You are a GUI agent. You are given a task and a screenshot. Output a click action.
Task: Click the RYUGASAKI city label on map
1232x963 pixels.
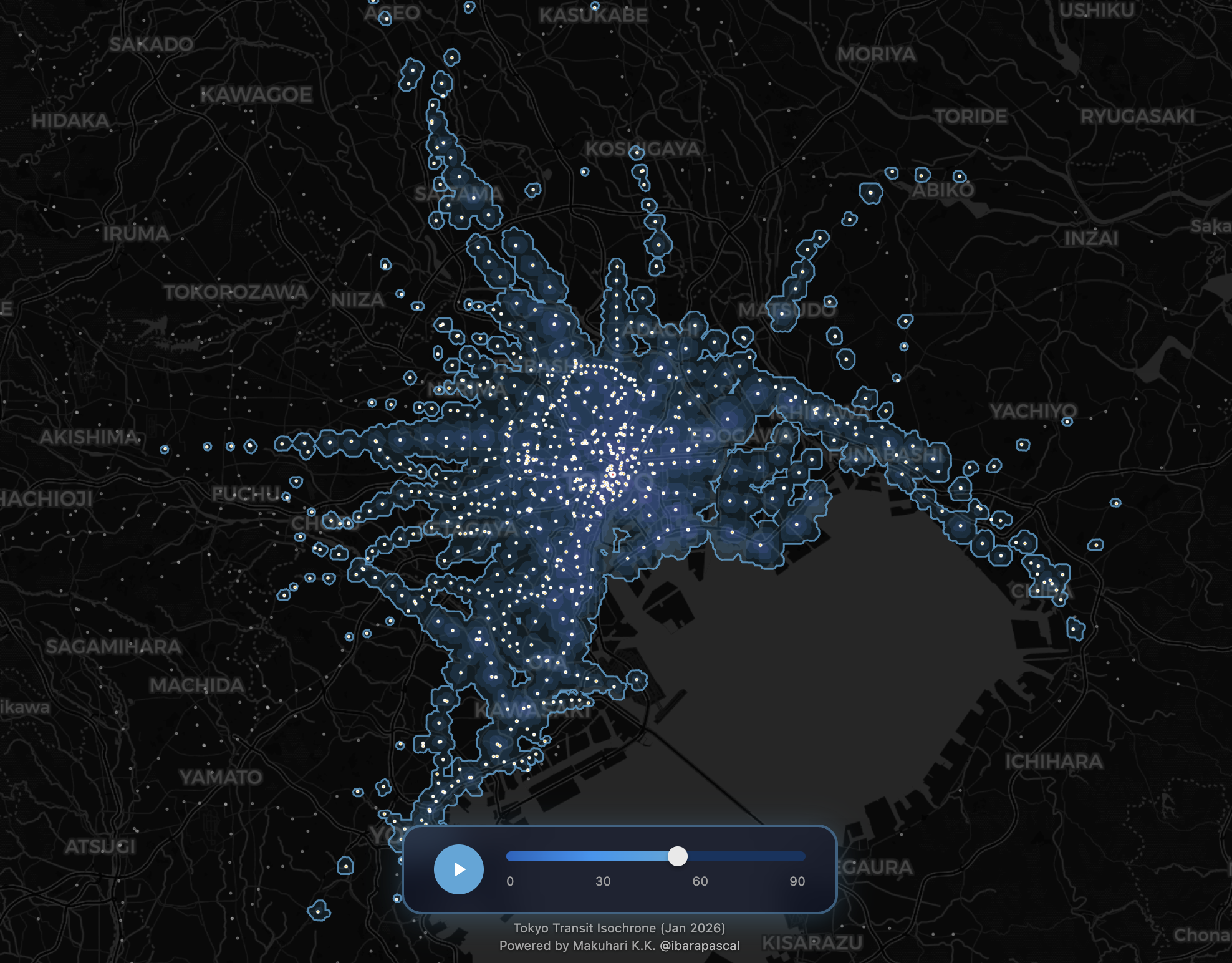point(1137,117)
